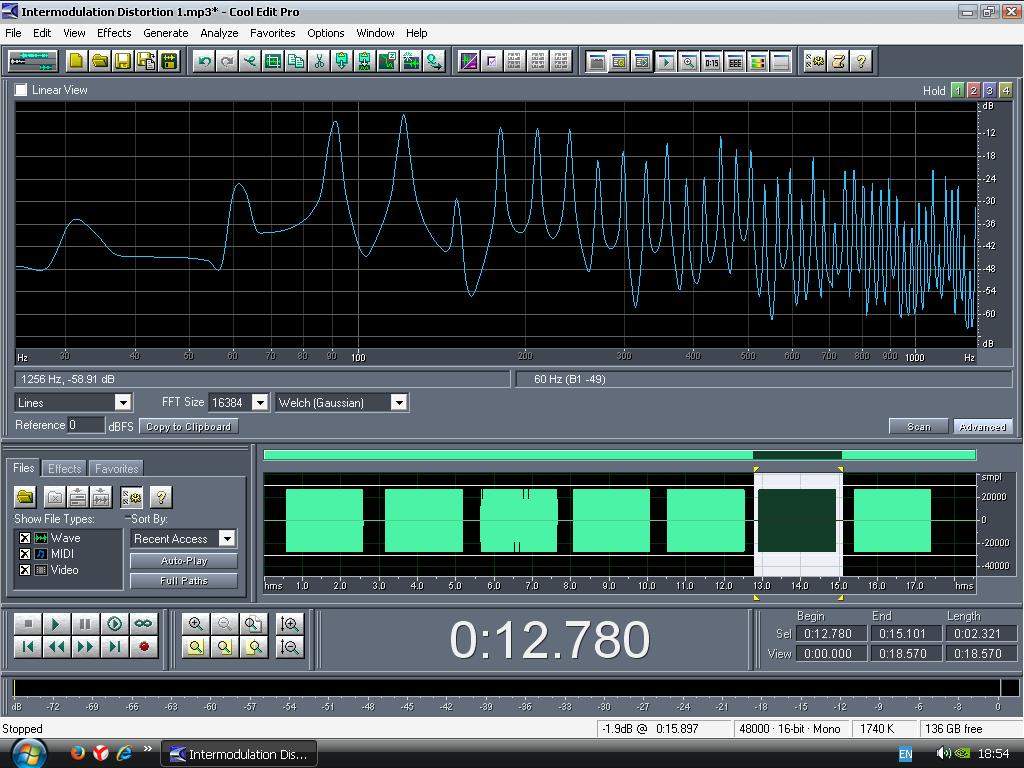Toggle Hold button 2 (red)
1024x768 pixels.
pos(974,91)
